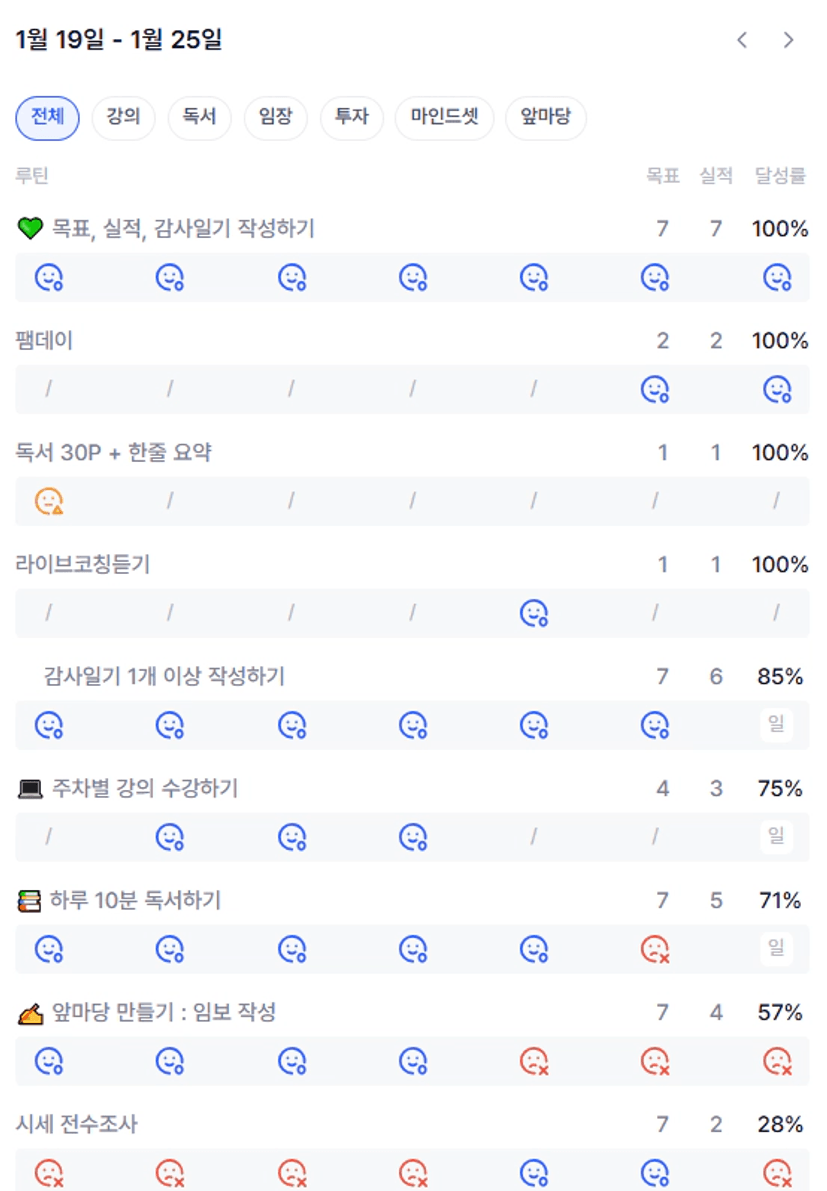This screenshot has height=1191, width=827.
Task: Filter routines by 임장 tab
Action: point(275,118)
